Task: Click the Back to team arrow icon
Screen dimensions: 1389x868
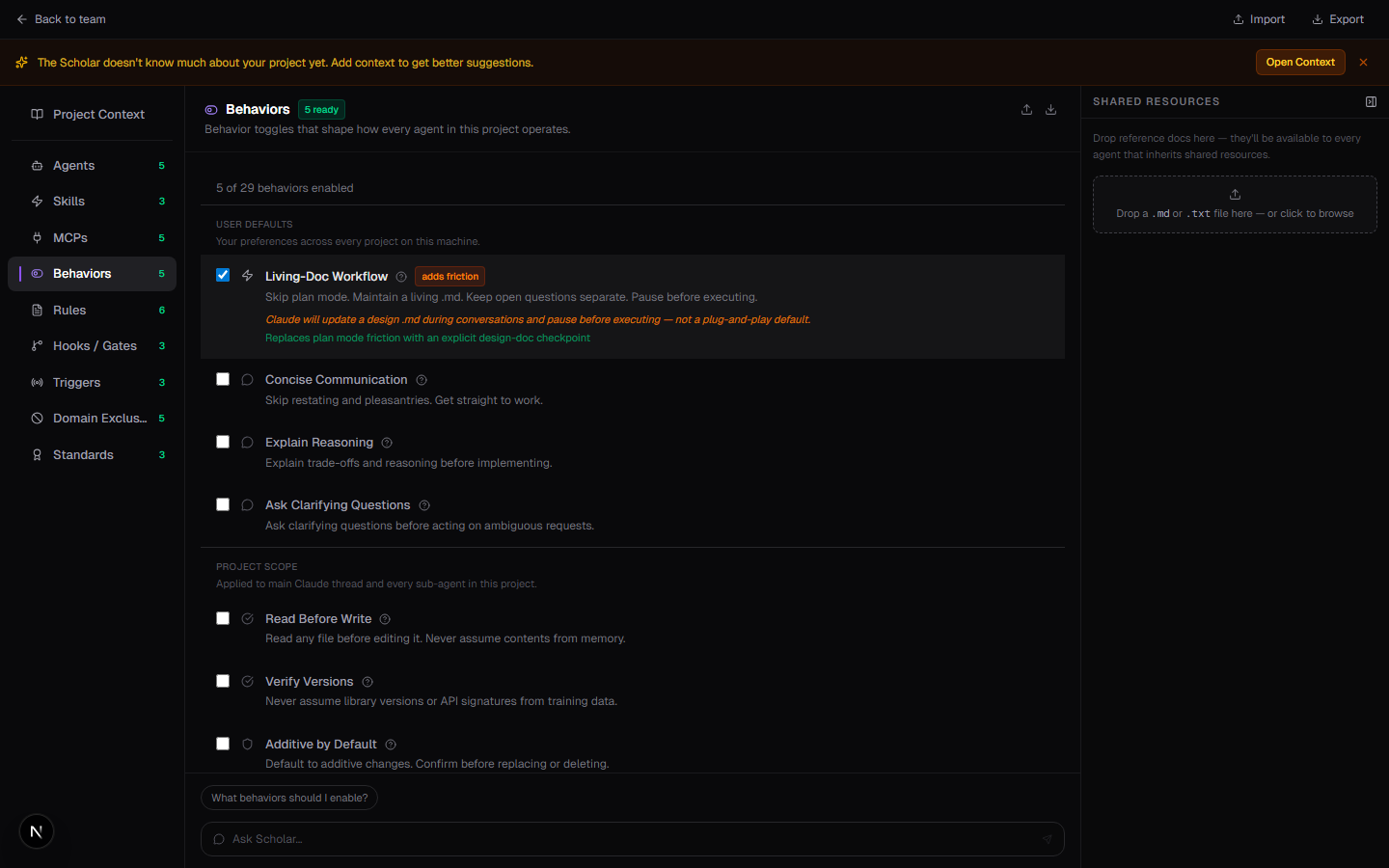Action: (21, 19)
